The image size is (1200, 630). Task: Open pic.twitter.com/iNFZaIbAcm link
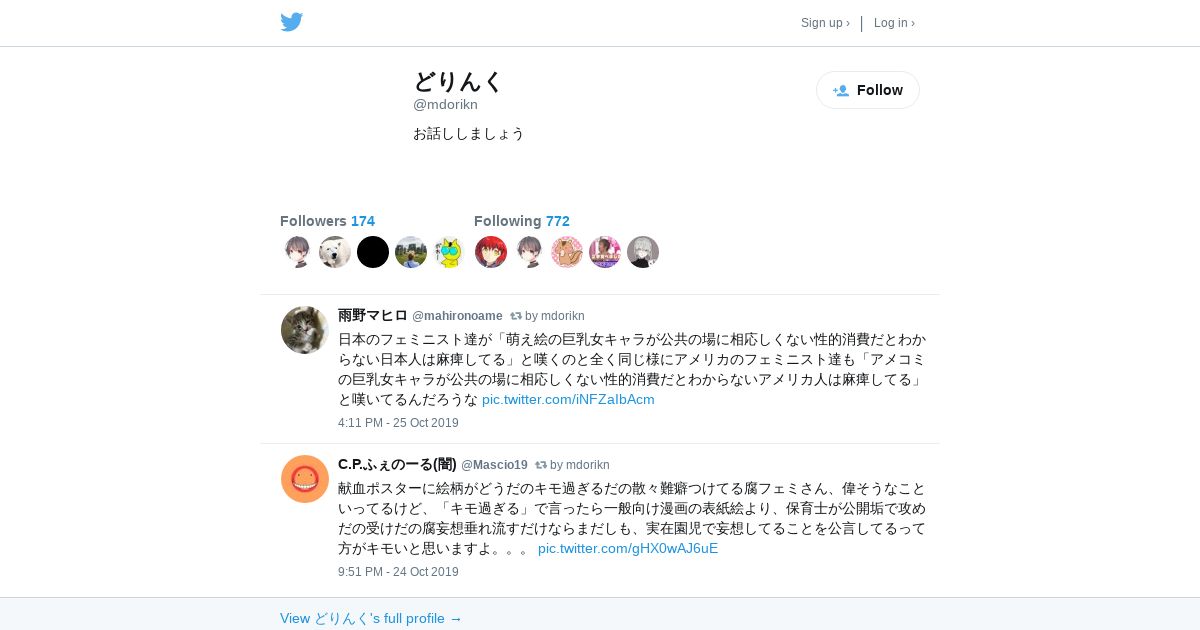(568, 399)
